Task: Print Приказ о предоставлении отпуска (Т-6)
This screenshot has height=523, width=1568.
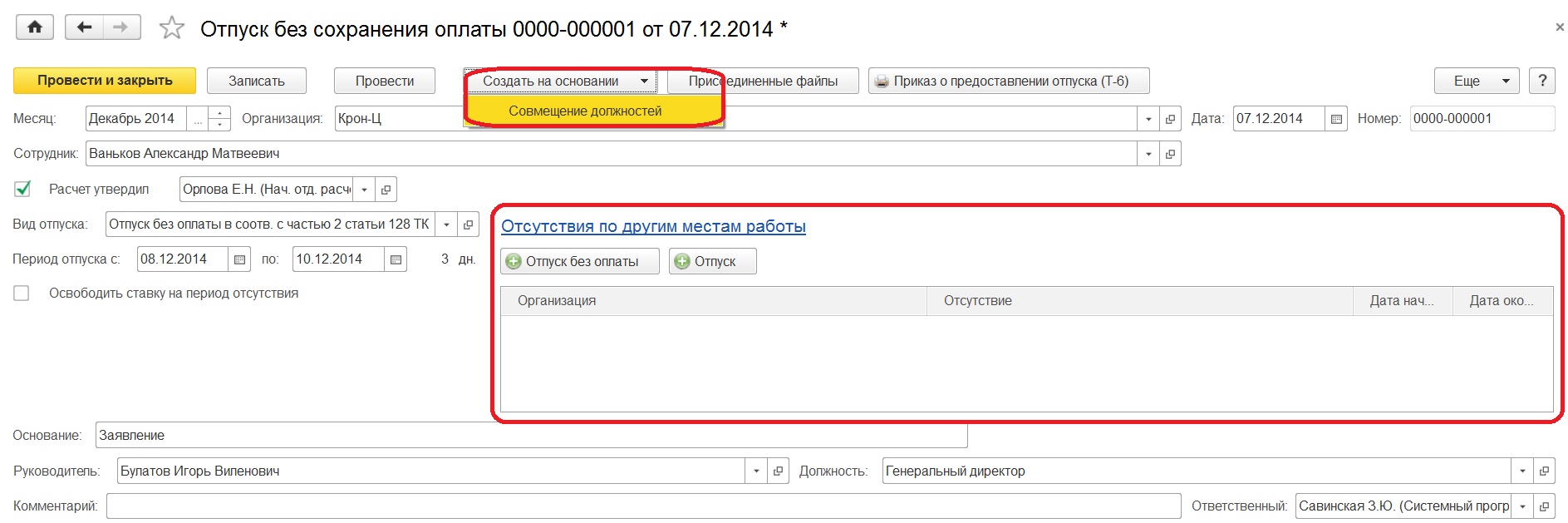Action: pos(1010,81)
